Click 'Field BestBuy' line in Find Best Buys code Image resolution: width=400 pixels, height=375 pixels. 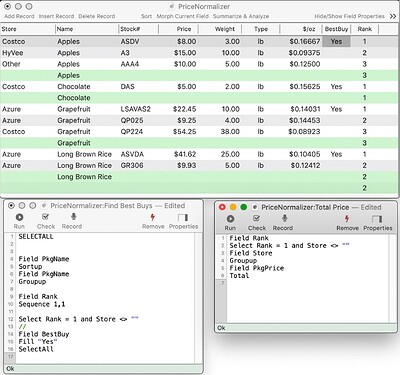44,334
